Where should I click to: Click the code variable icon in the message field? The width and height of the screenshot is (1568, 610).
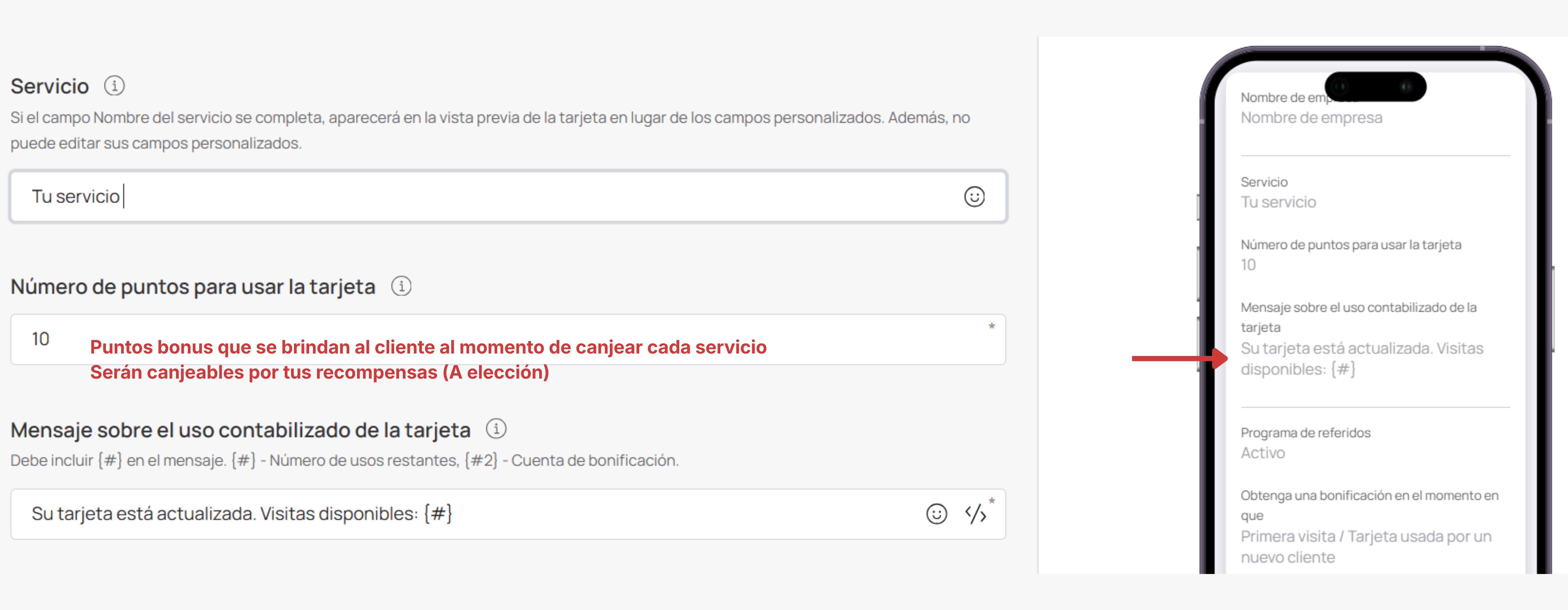click(975, 514)
